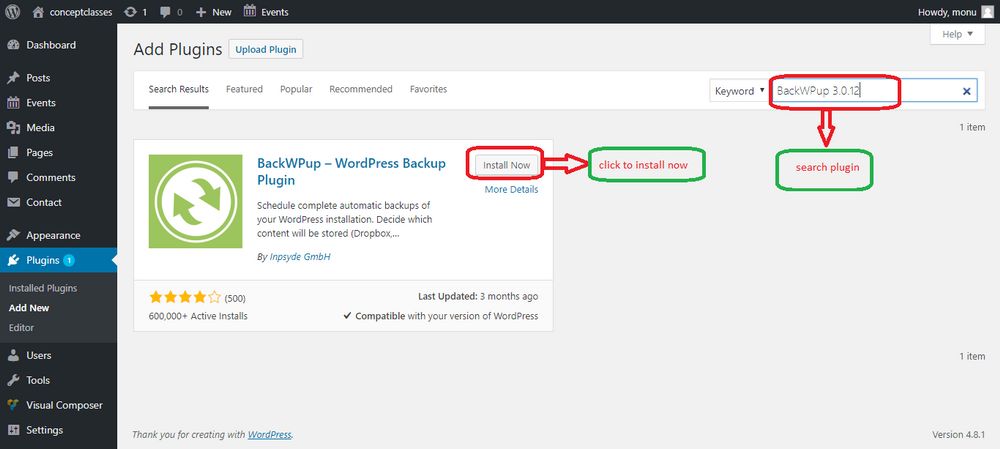Screen dimensions: 1000x449
Task: Open Visual Composer from sidebar
Action: point(64,405)
